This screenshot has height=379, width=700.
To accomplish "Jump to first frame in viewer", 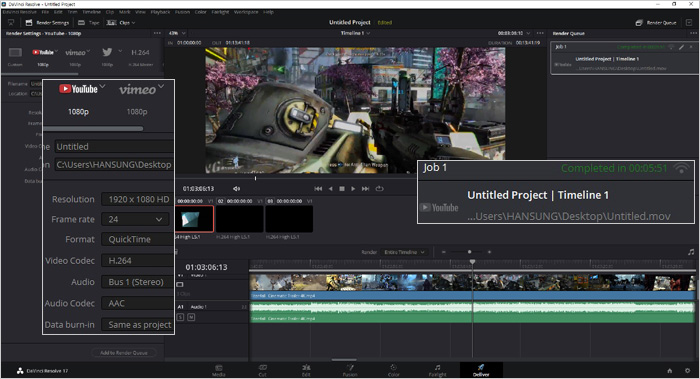I will pos(318,189).
